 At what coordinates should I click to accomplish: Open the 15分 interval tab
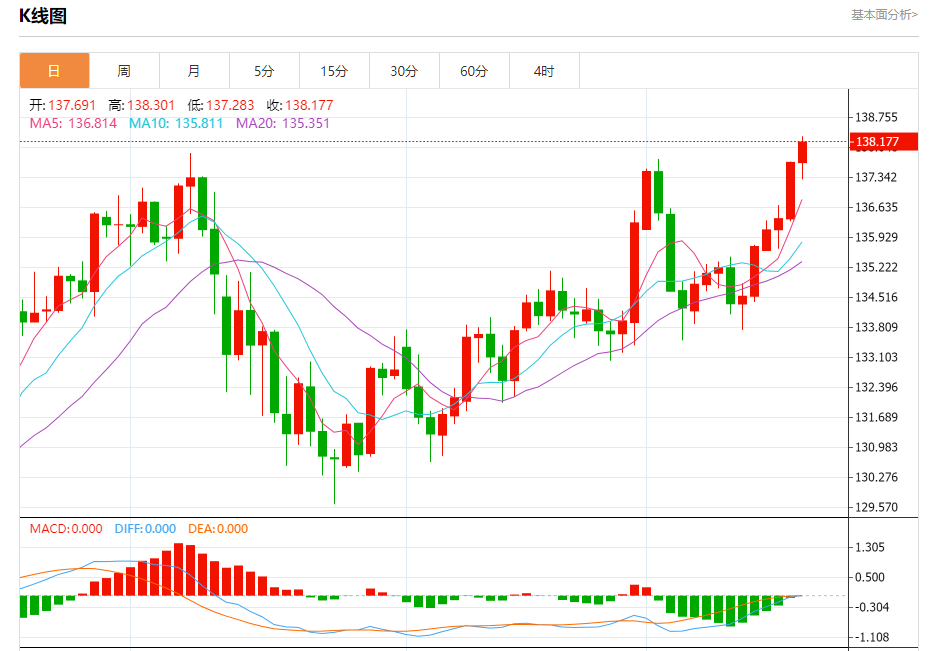[x=334, y=71]
